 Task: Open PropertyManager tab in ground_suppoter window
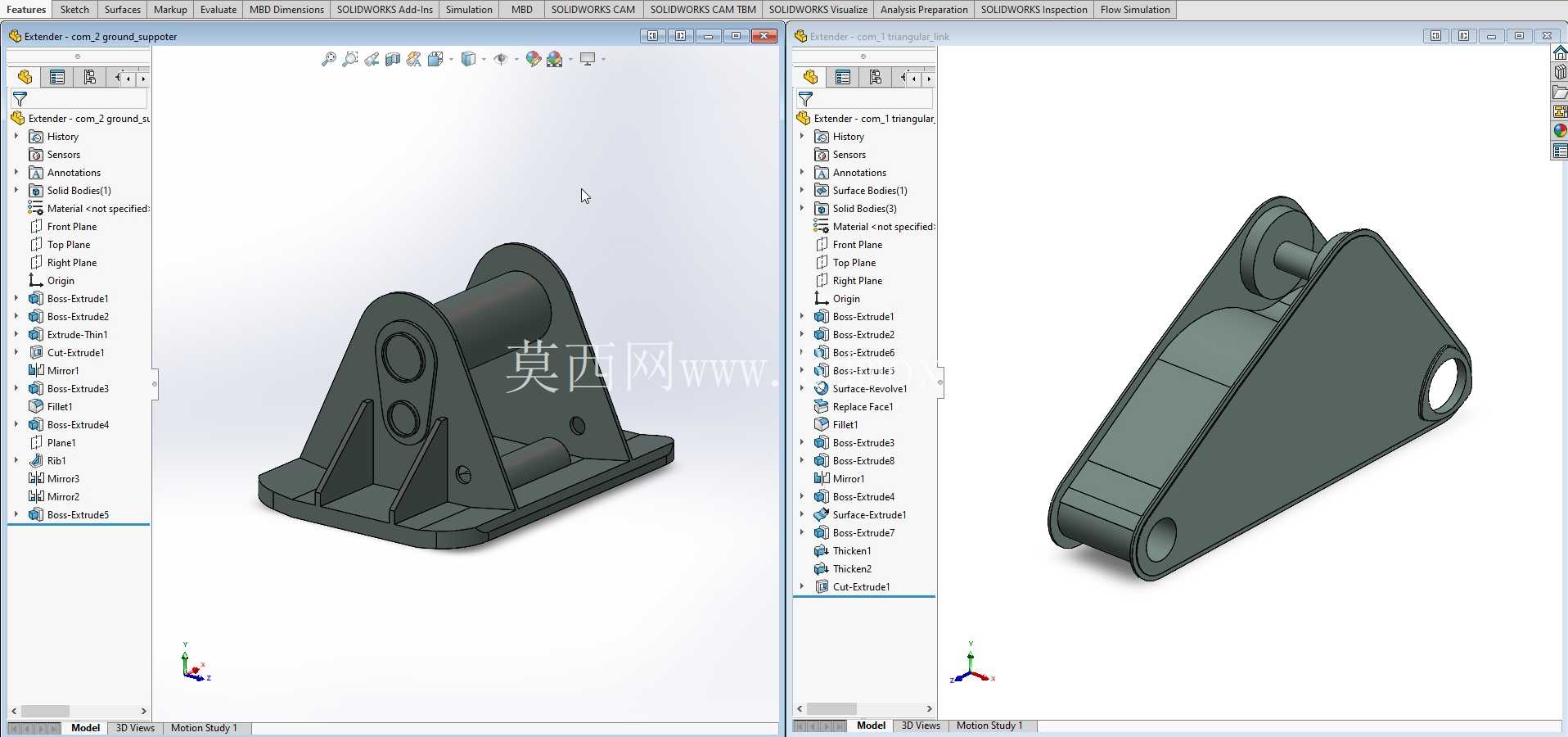[57, 77]
